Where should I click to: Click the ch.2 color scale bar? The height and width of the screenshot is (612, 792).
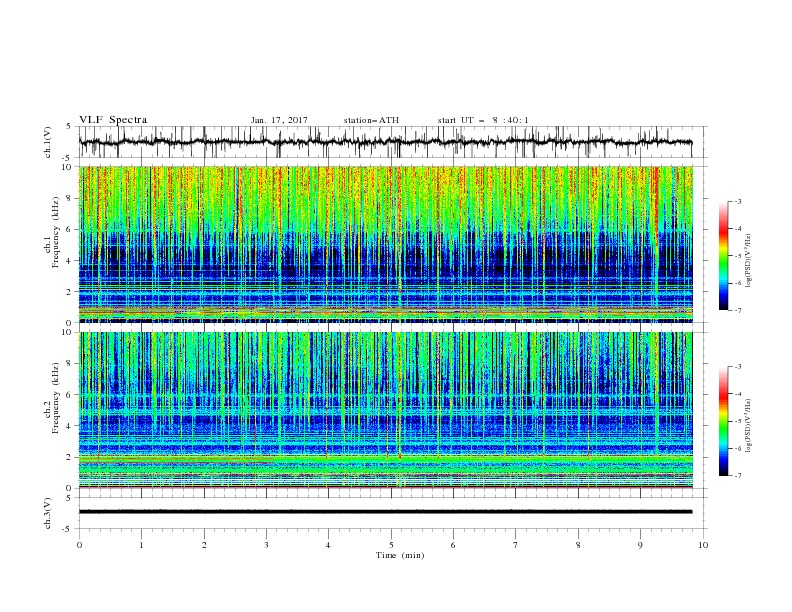723,421
